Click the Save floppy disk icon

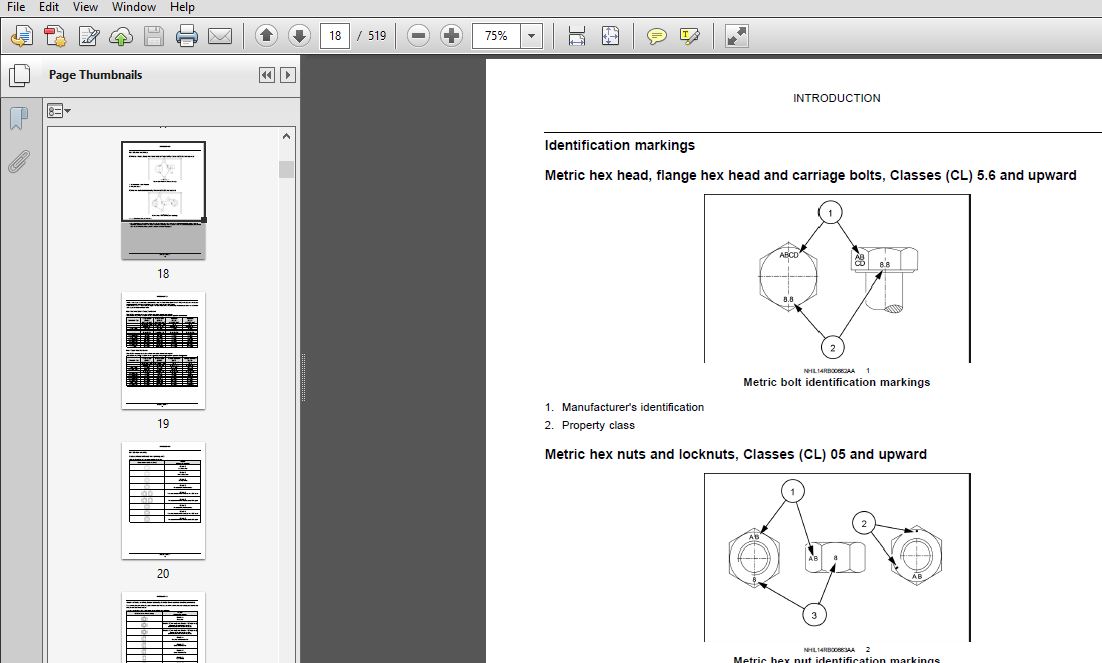[x=154, y=36]
